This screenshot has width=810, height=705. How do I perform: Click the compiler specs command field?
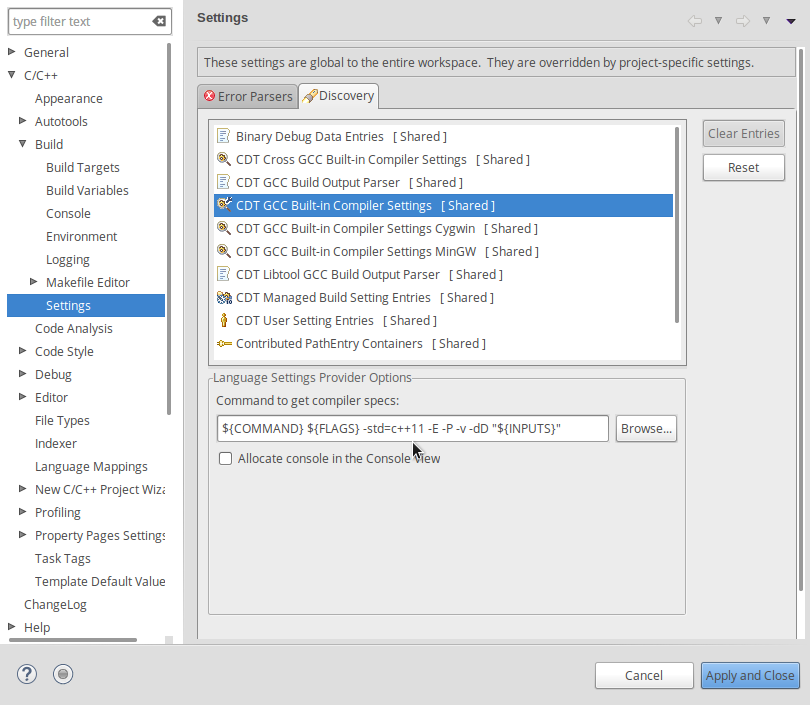coord(412,428)
